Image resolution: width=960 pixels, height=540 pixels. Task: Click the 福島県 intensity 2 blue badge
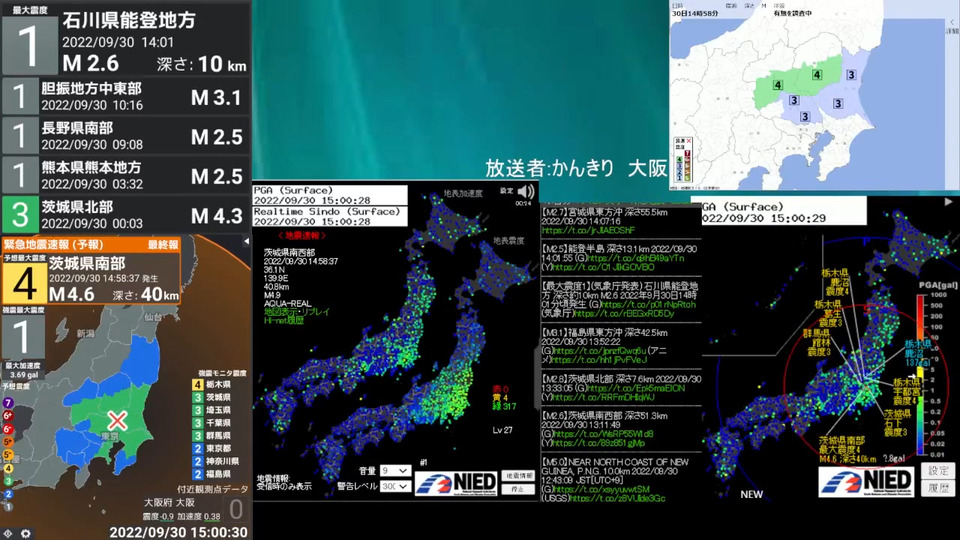point(198,474)
